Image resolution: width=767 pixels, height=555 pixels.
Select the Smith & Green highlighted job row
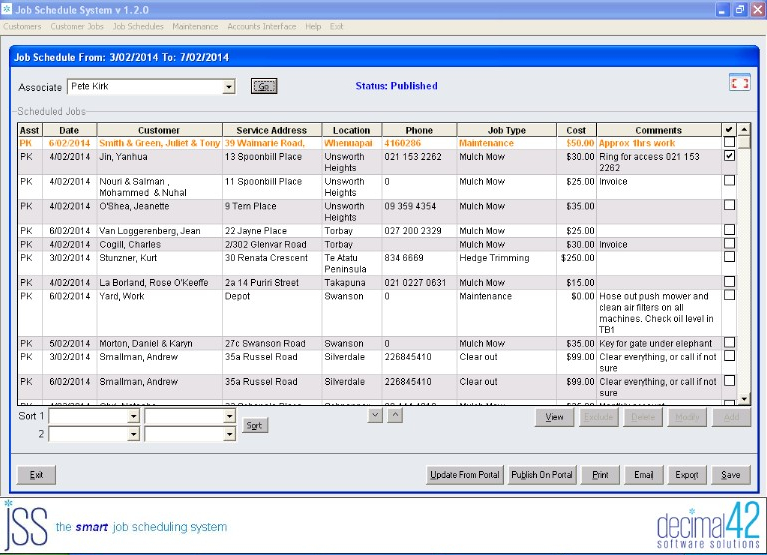[369, 143]
